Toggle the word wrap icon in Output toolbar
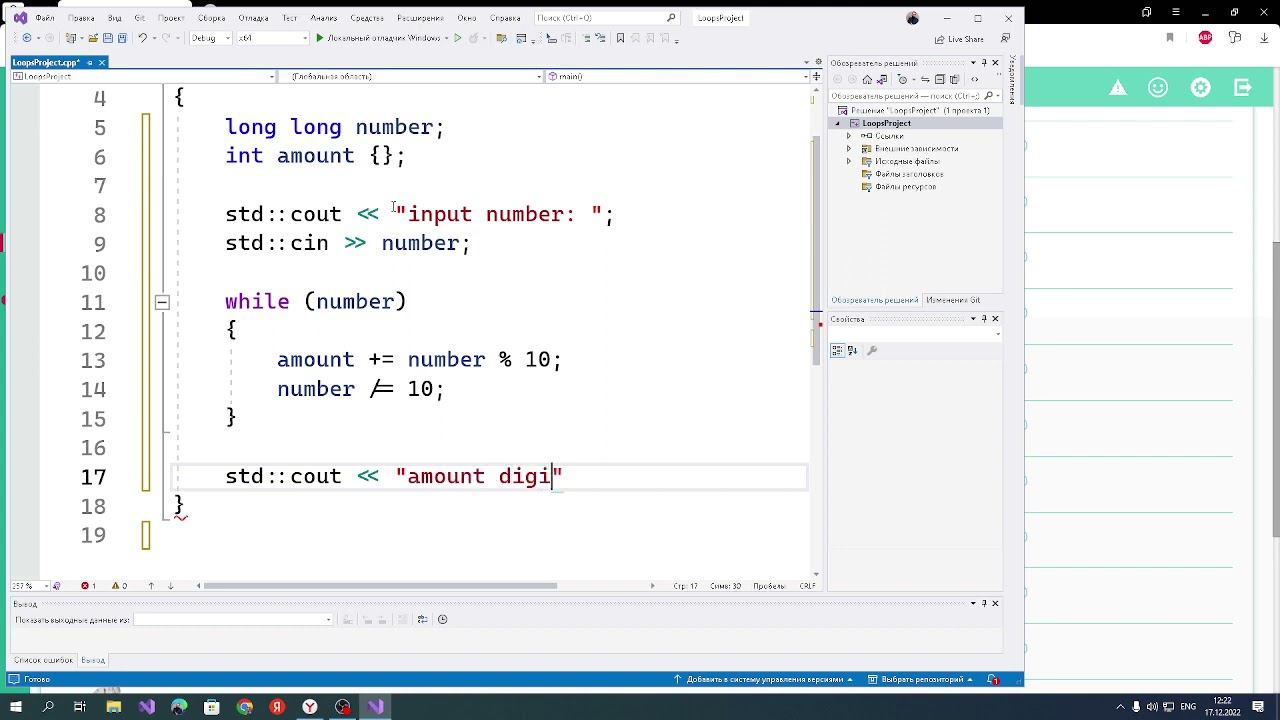The image size is (1280, 720). pyautogui.click(x=422, y=619)
